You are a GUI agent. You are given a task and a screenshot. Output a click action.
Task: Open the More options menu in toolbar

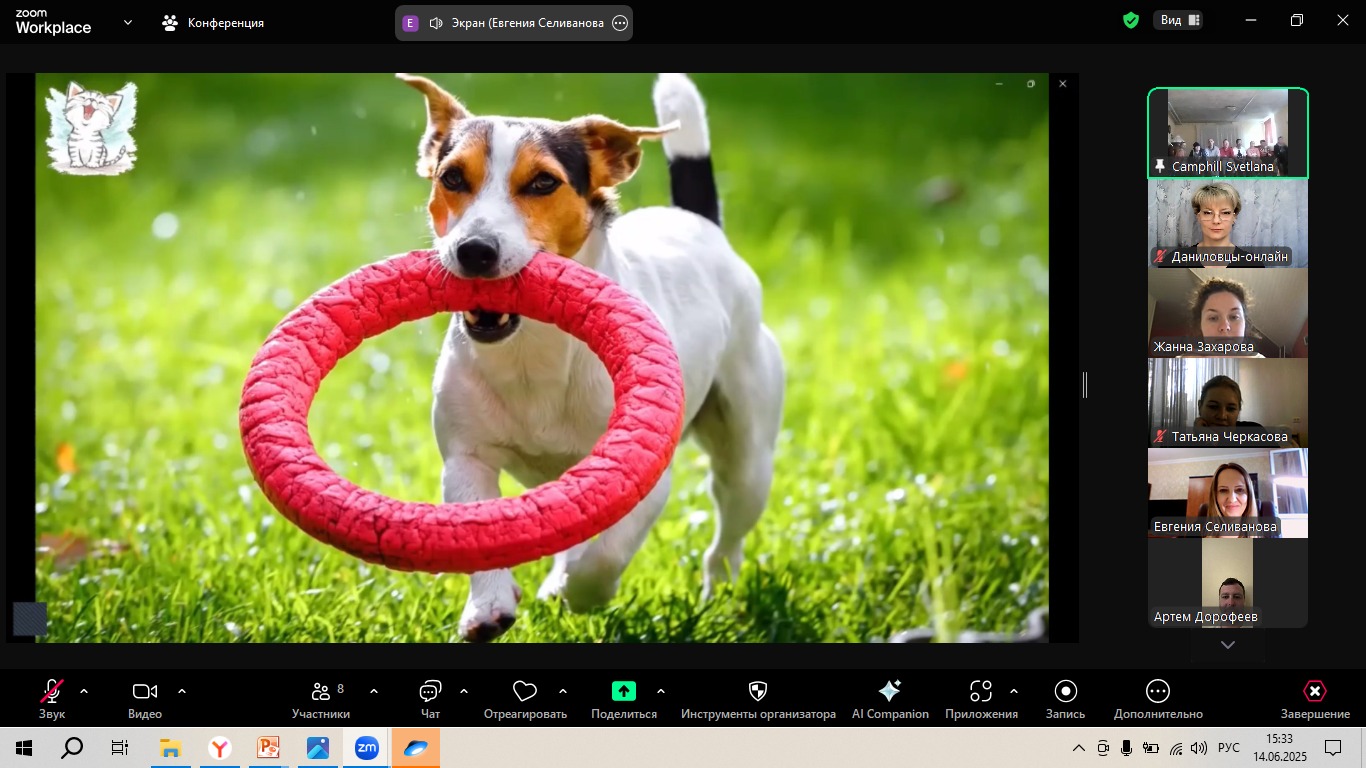click(x=1157, y=692)
